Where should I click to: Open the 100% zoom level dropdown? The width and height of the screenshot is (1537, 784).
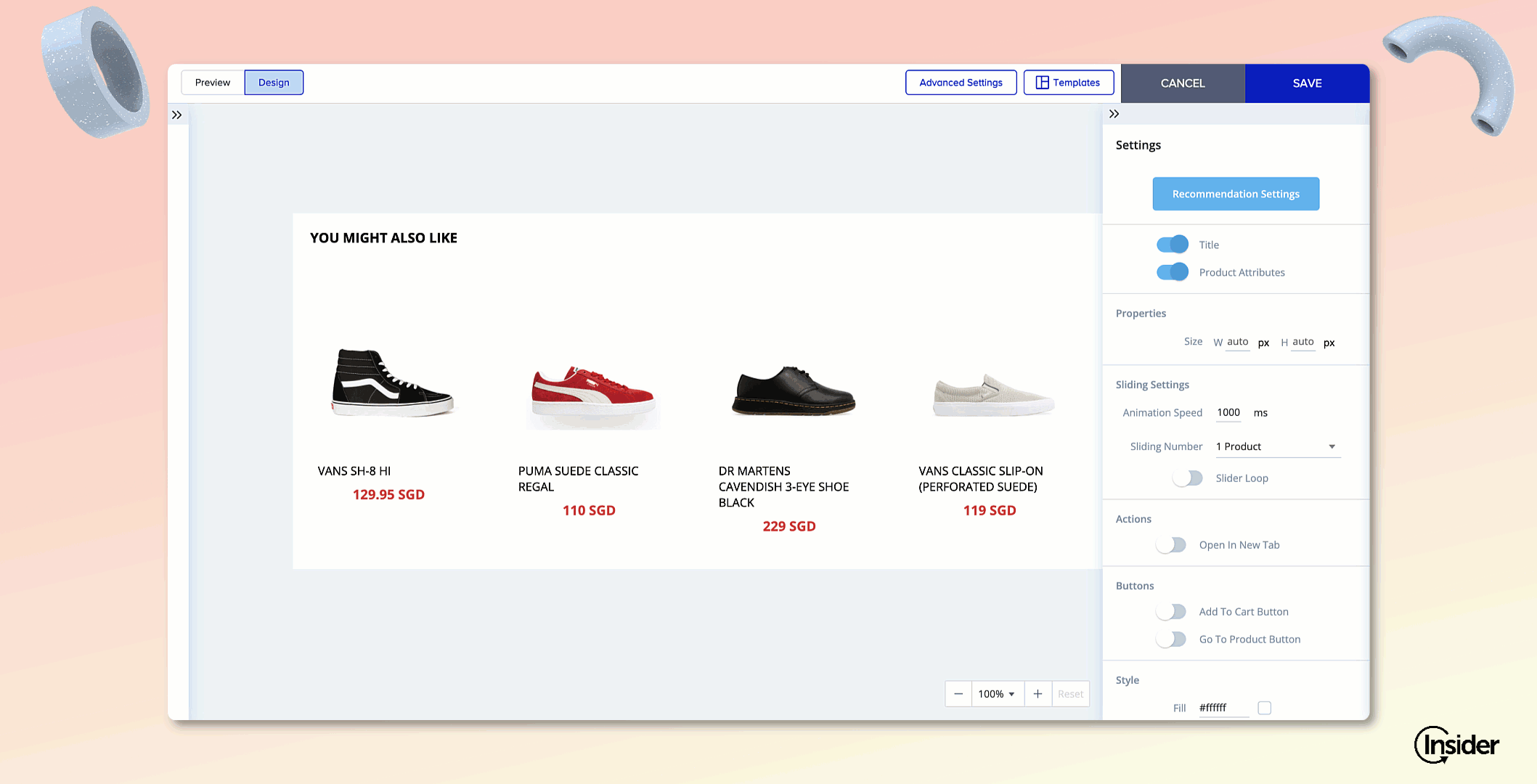point(996,694)
